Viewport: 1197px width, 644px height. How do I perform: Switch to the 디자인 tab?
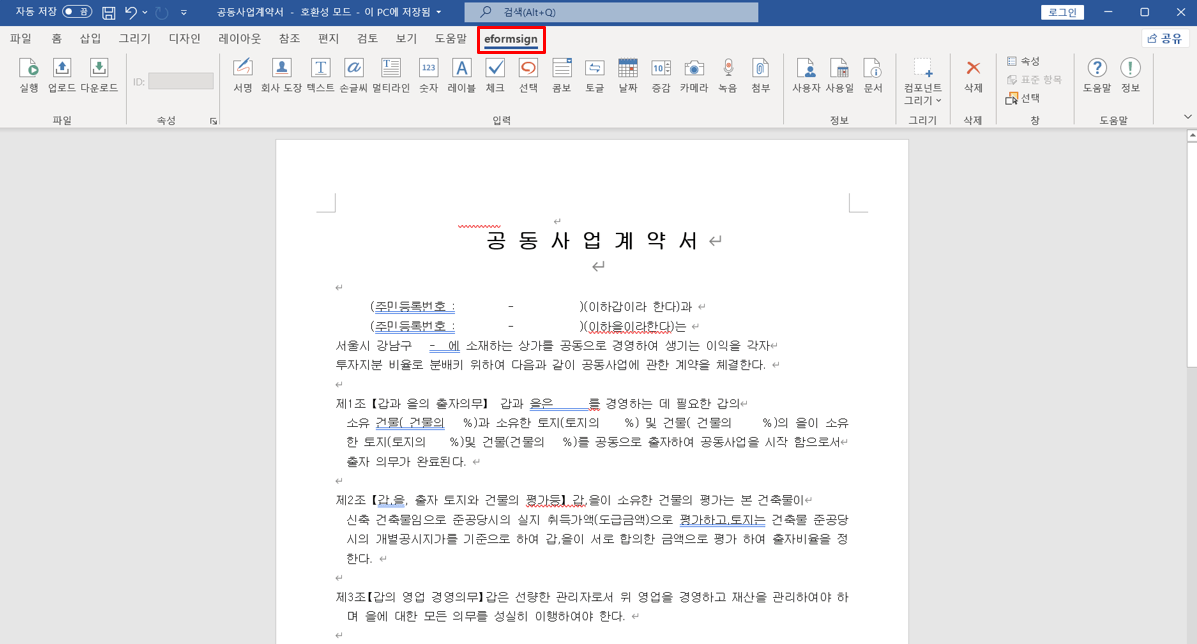tap(184, 39)
